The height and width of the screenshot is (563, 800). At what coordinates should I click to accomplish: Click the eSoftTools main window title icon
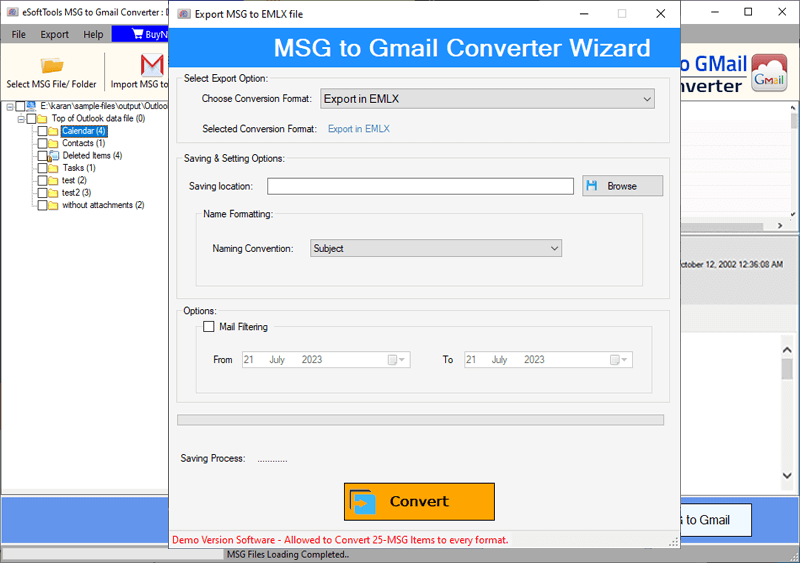(12, 12)
